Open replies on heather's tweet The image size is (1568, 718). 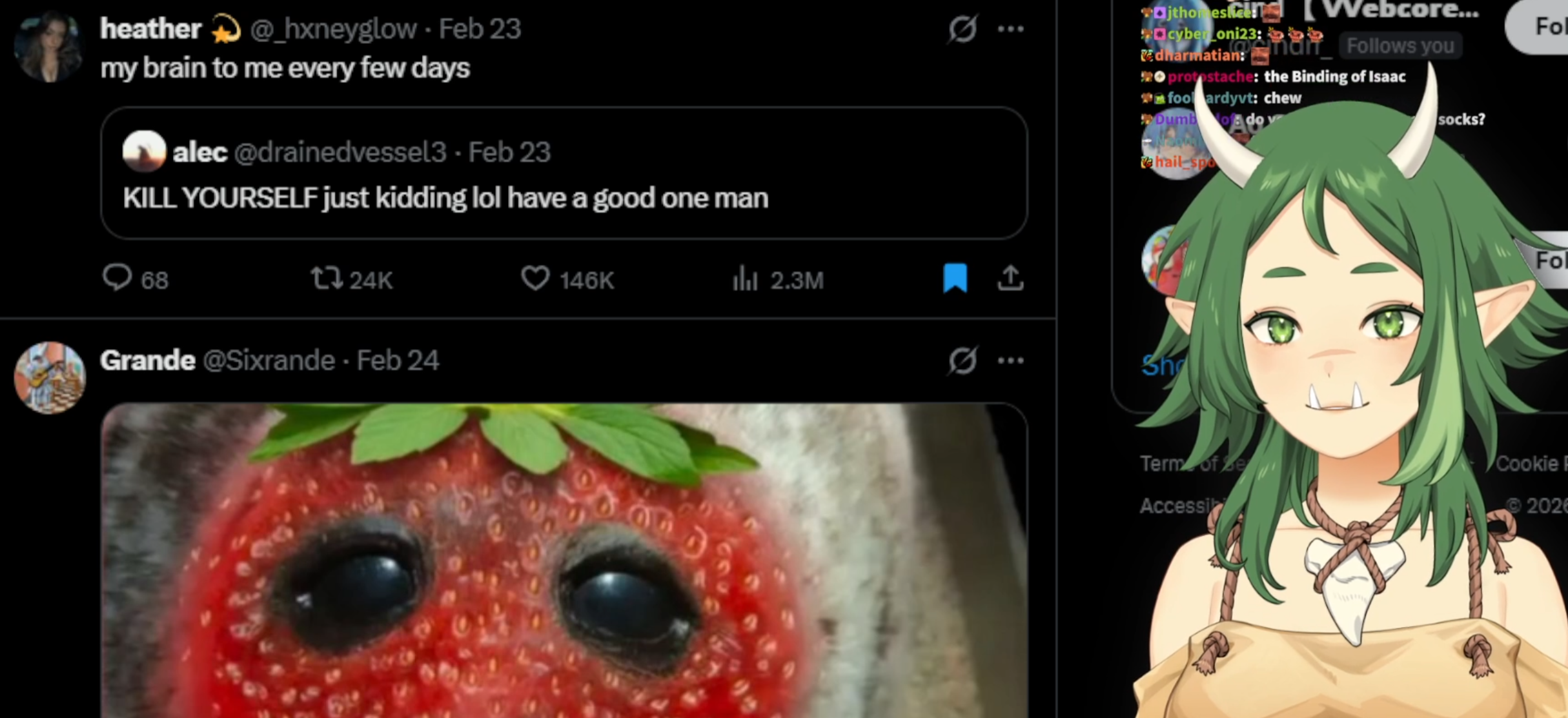coord(136,279)
